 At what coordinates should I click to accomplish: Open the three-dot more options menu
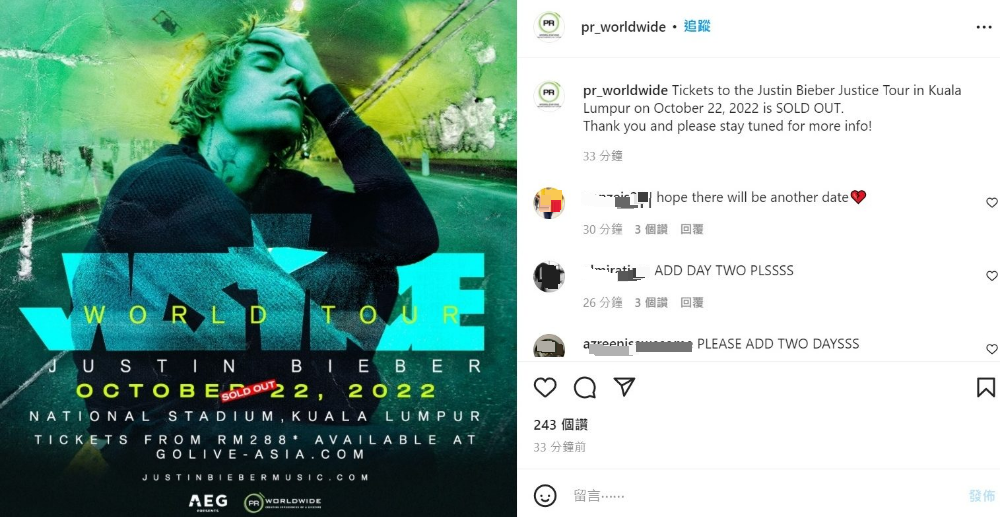pyautogui.click(x=984, y=27)
